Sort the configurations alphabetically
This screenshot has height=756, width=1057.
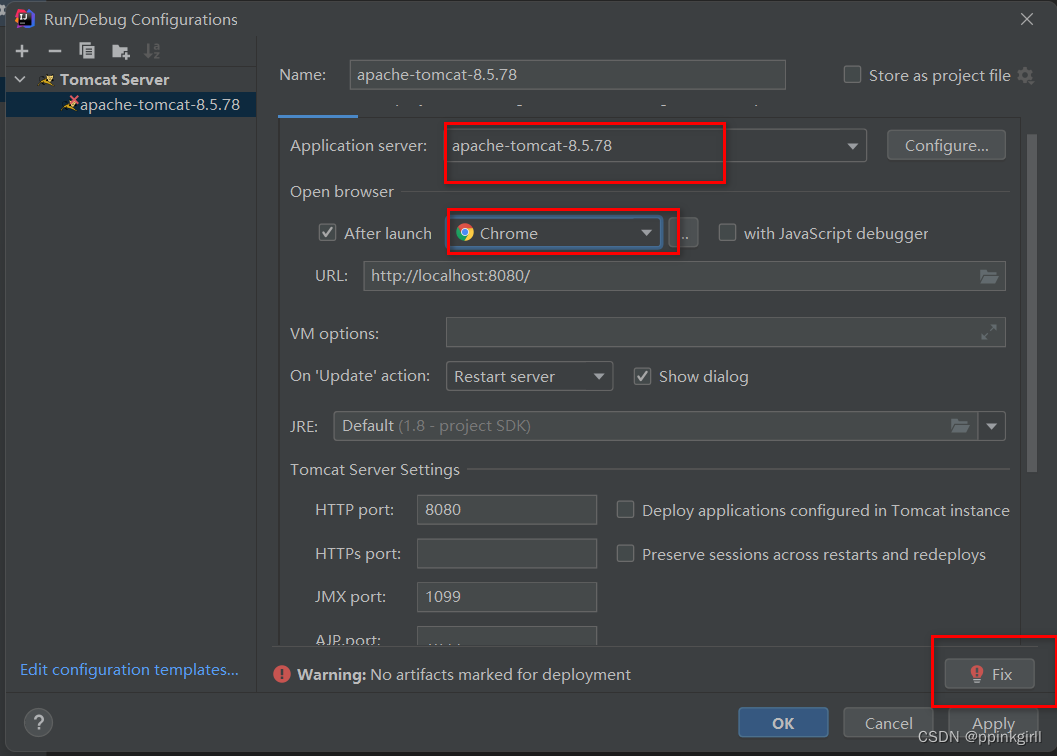152,51
